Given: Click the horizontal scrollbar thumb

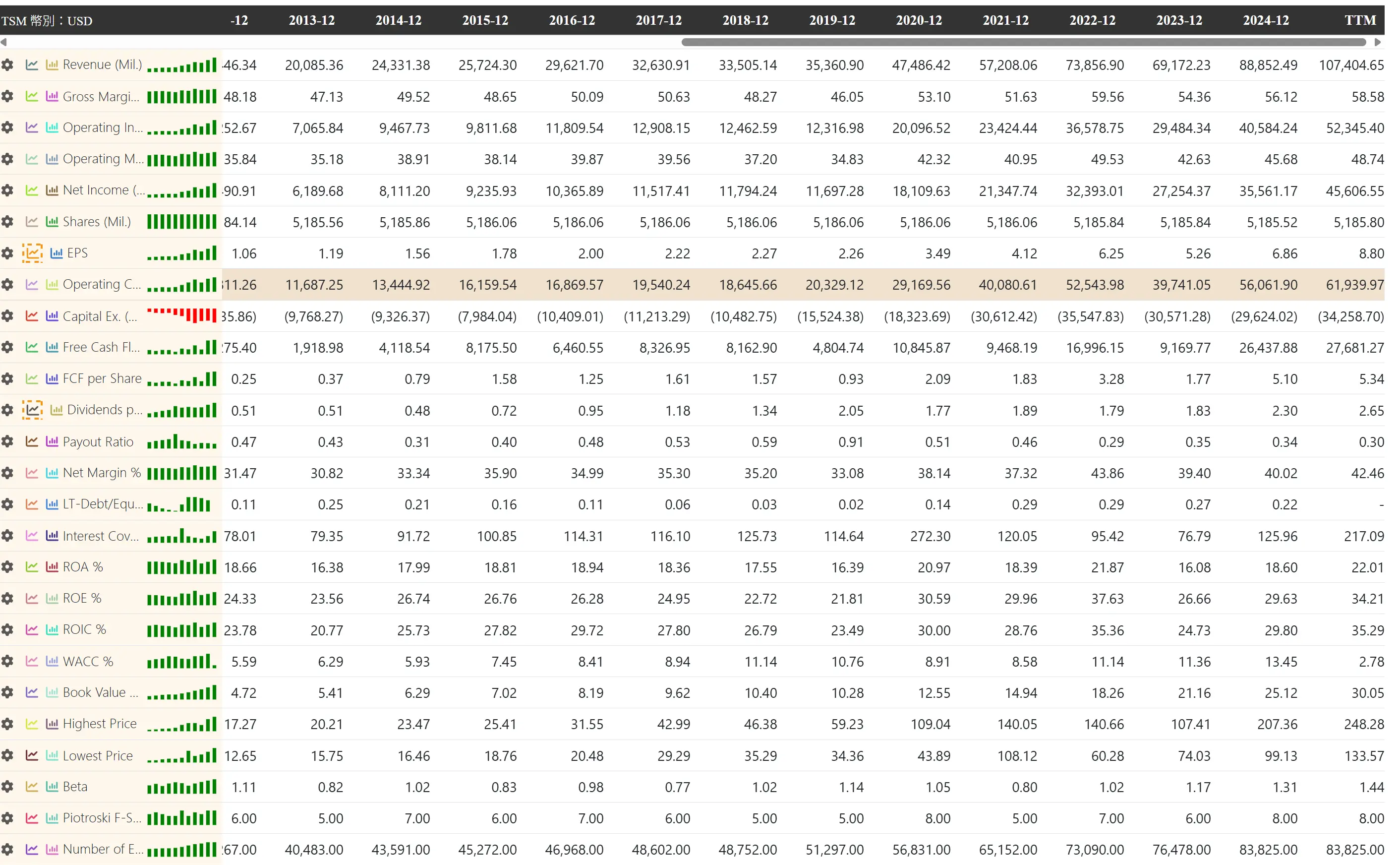Looking at the screenshot, I should [1023, 42].
